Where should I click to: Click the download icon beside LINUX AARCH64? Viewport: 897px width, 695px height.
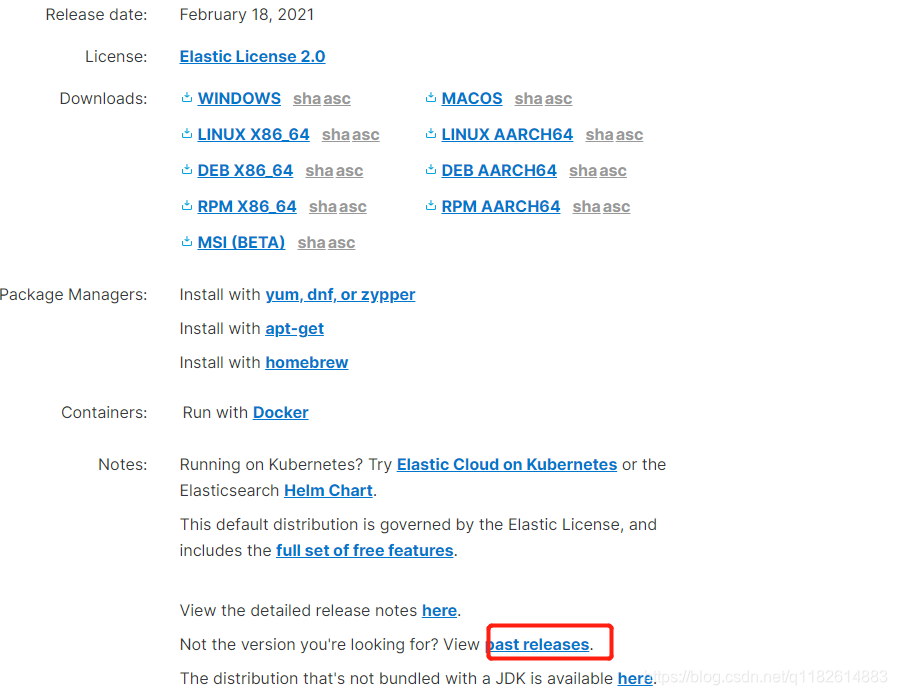coord(431,134)
